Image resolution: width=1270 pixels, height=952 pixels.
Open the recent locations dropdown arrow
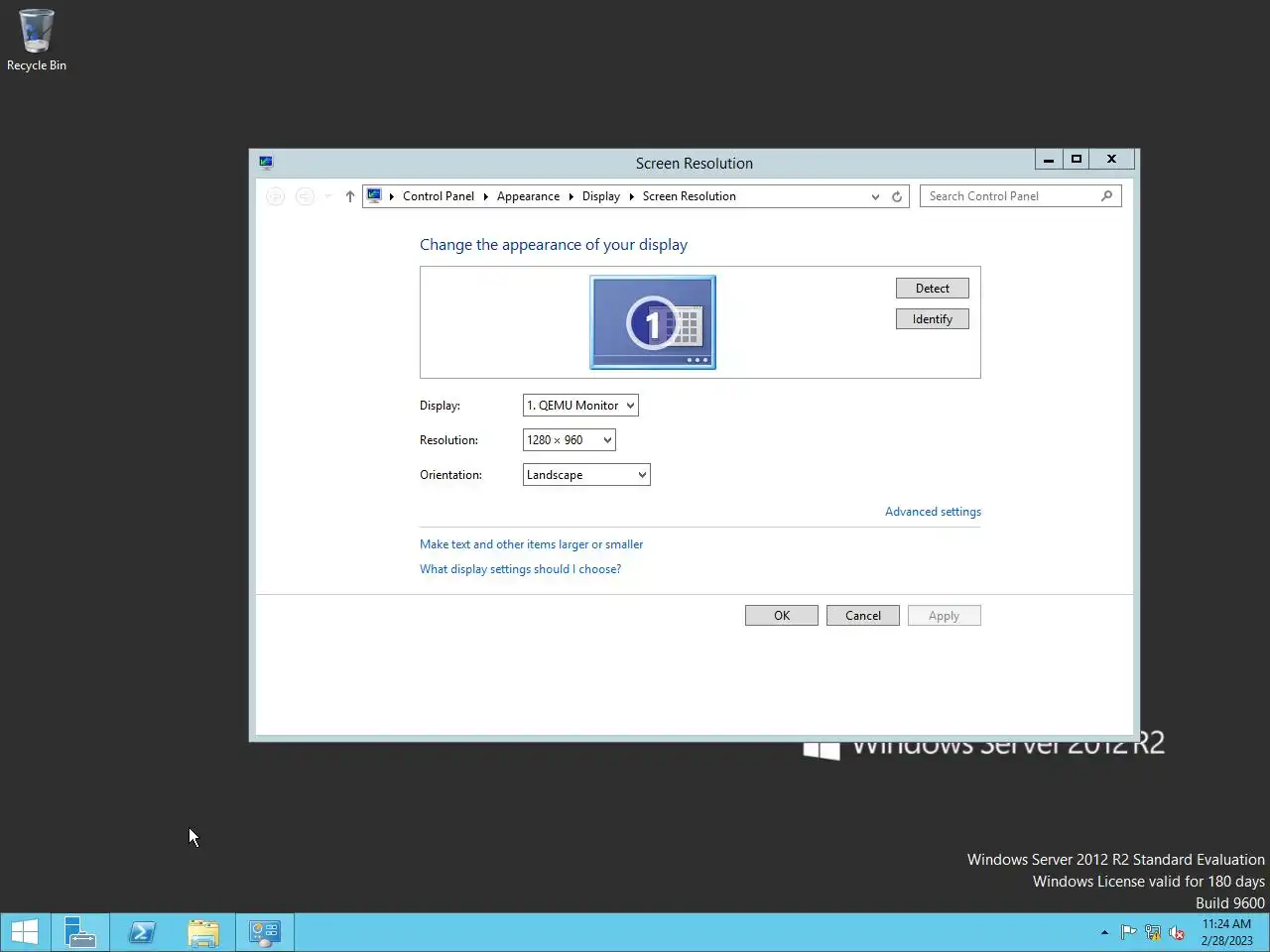click(328, 196)
